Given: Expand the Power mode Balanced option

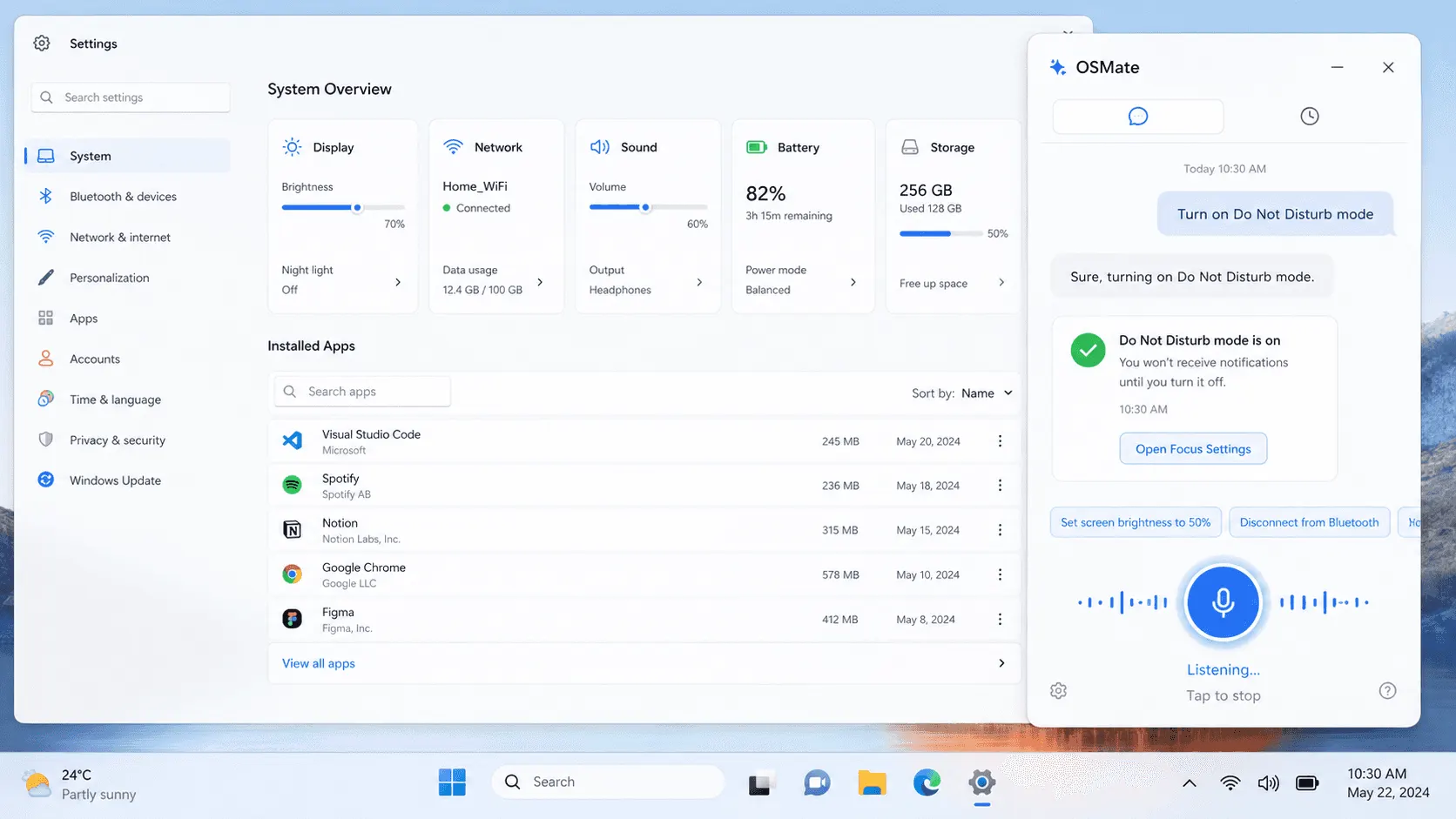Looking at the screenshot, I should pyautogui.click(x=853, y=282).
